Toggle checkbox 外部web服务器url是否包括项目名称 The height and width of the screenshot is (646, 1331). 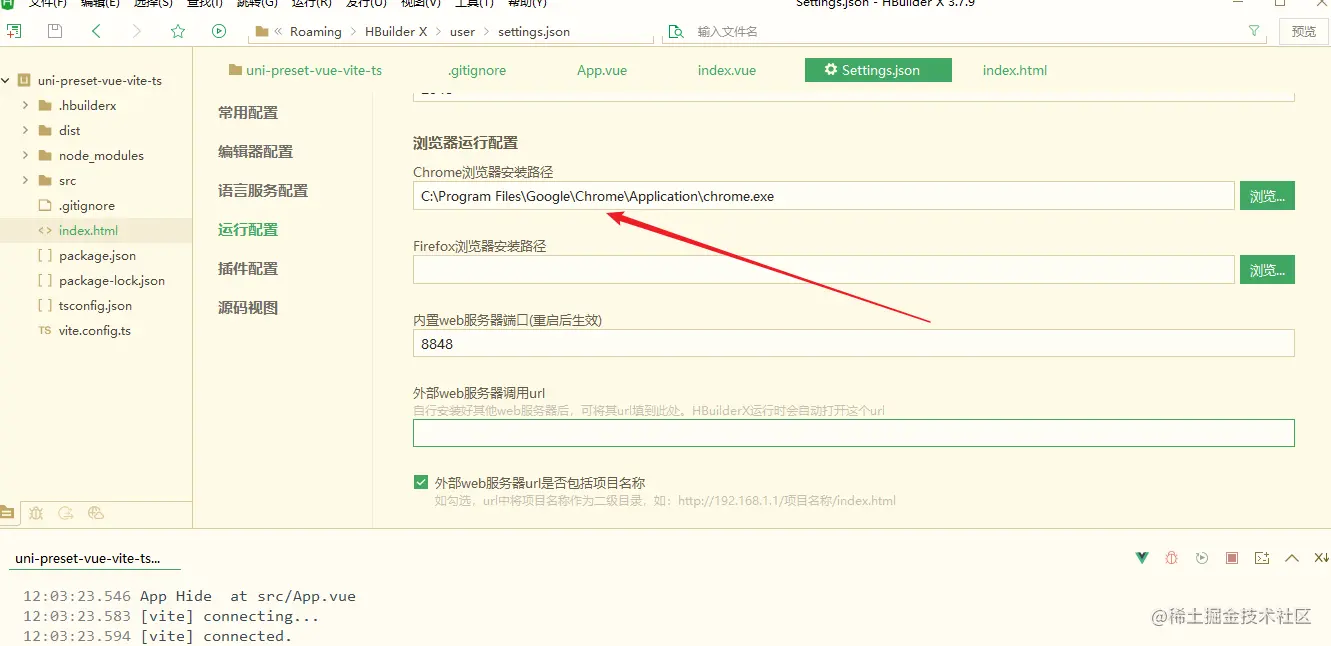tap(421, 483)
